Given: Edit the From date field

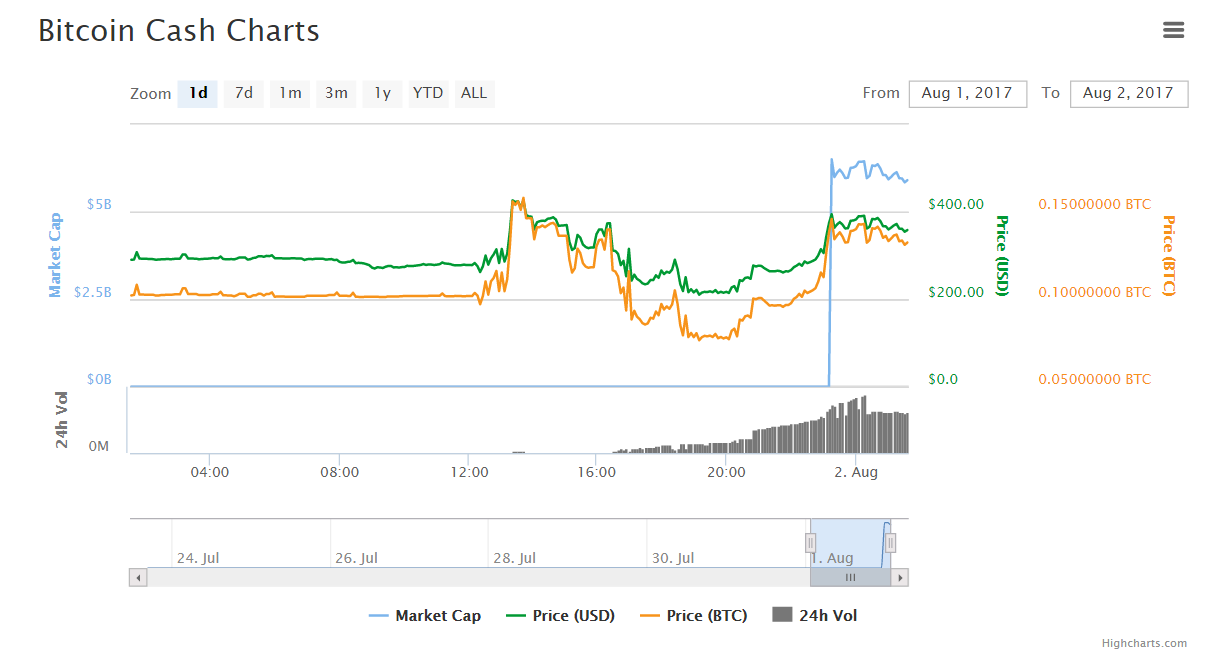Looking at the screenshot, I should click(967, 93).
